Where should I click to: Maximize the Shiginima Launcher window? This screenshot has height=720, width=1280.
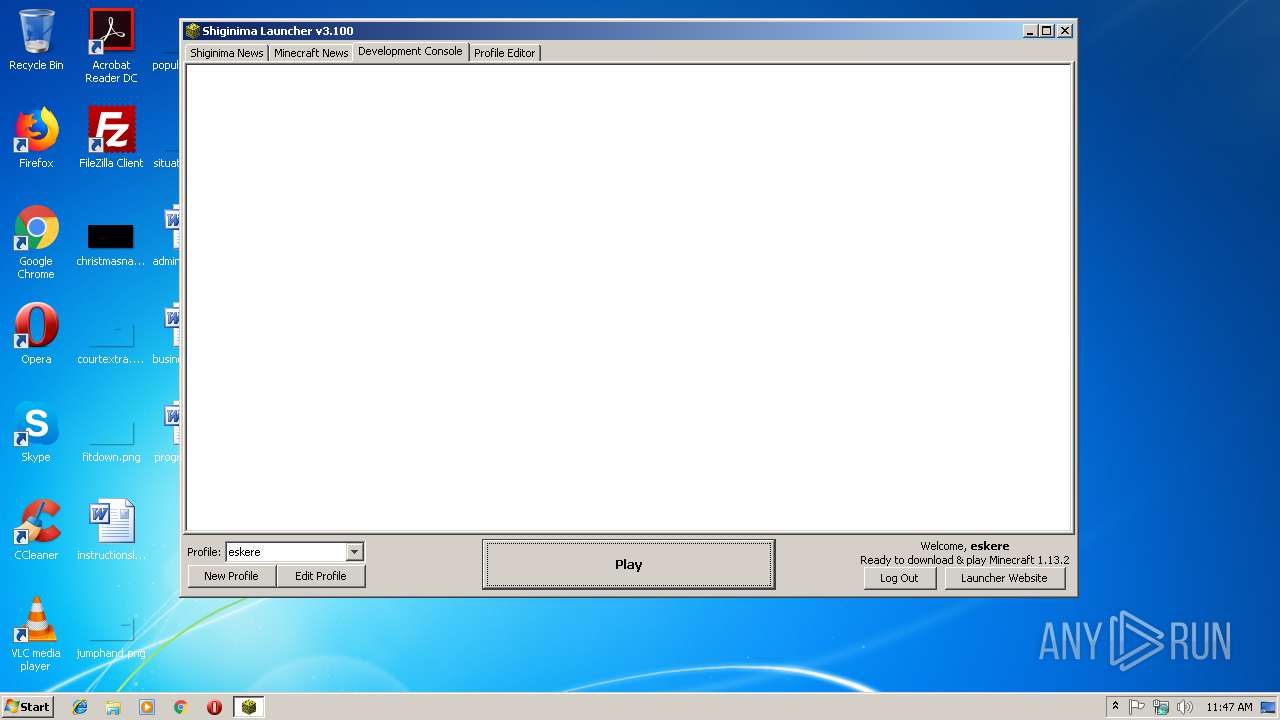coord(1046,31)
